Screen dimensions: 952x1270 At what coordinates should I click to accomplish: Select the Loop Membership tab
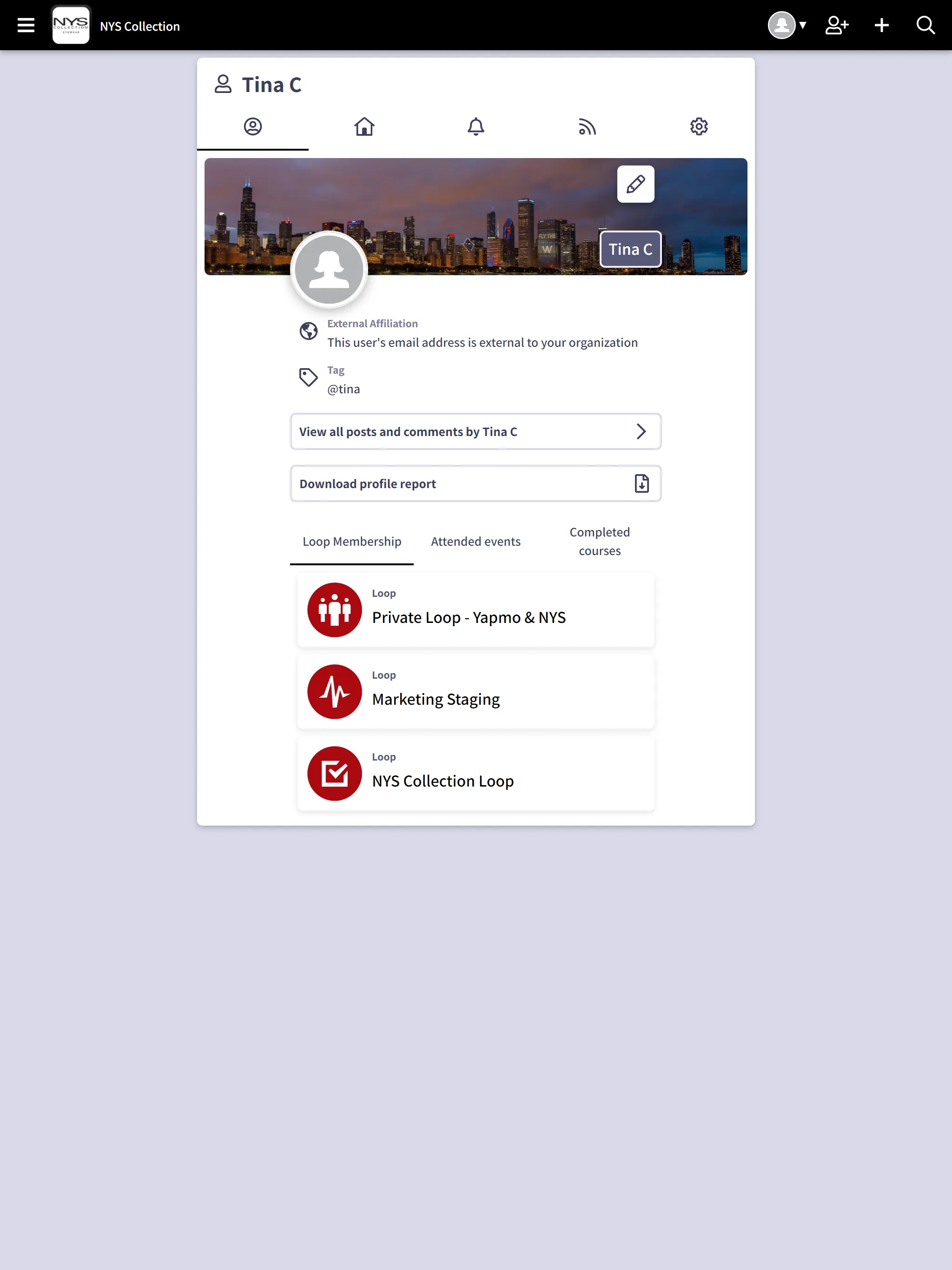click(x=352, y=541)
